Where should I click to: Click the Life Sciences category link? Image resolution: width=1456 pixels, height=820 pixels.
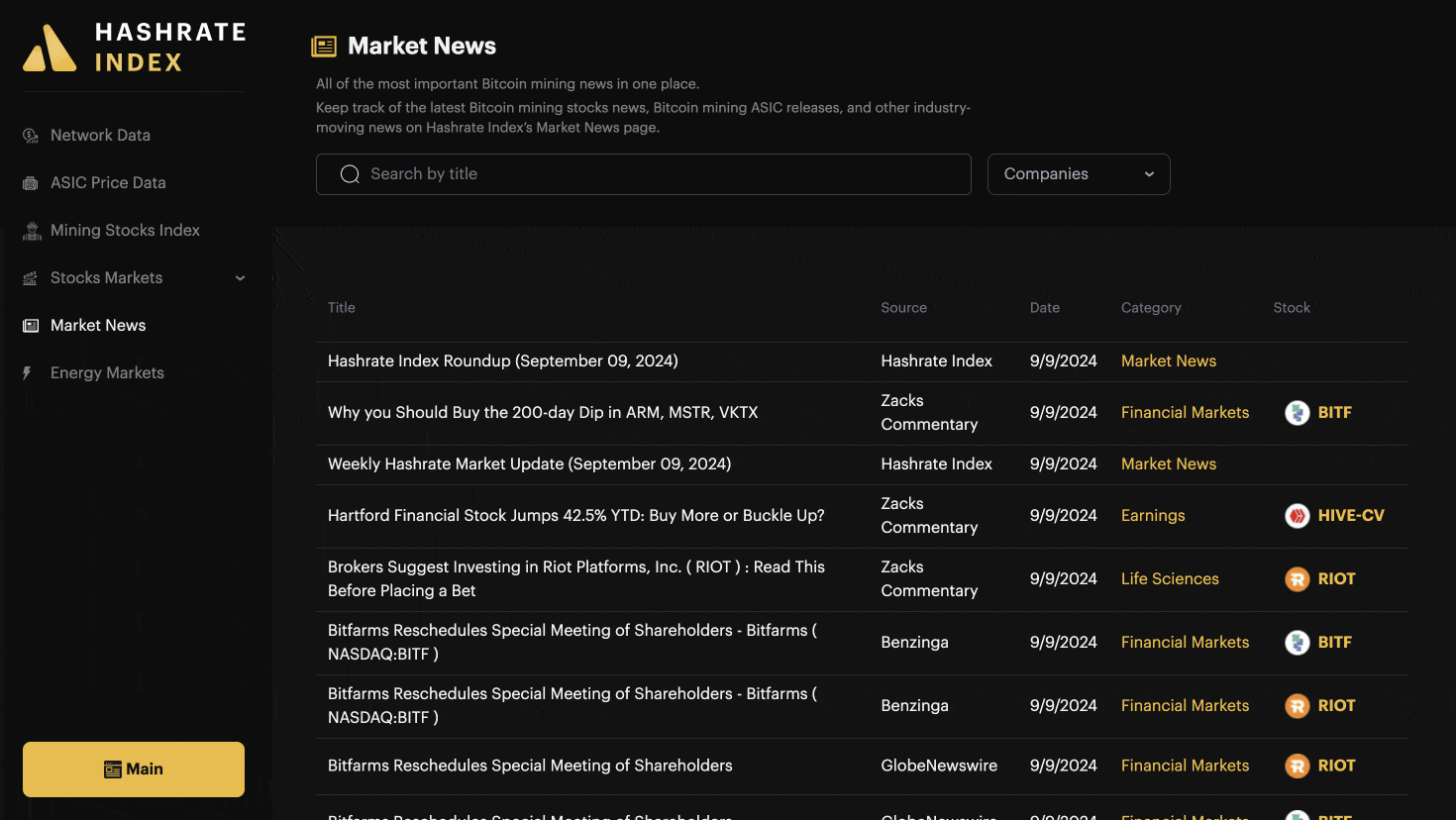click(1170, 579)
